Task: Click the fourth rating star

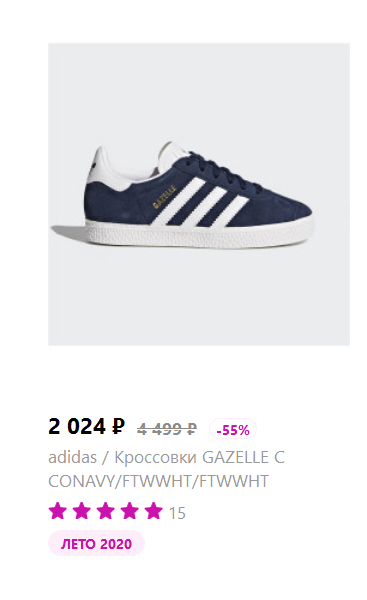Action: click(x=129, y=511)
